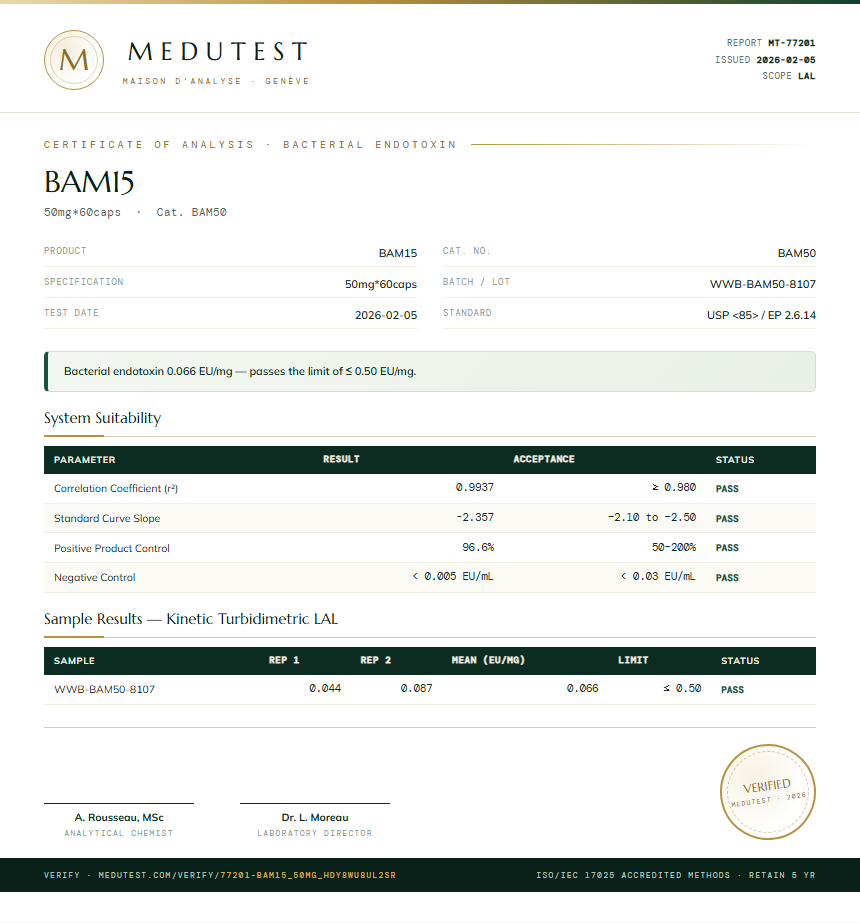
Task: Click the PARAMETER column header
Action: click(x=85, y=460)
